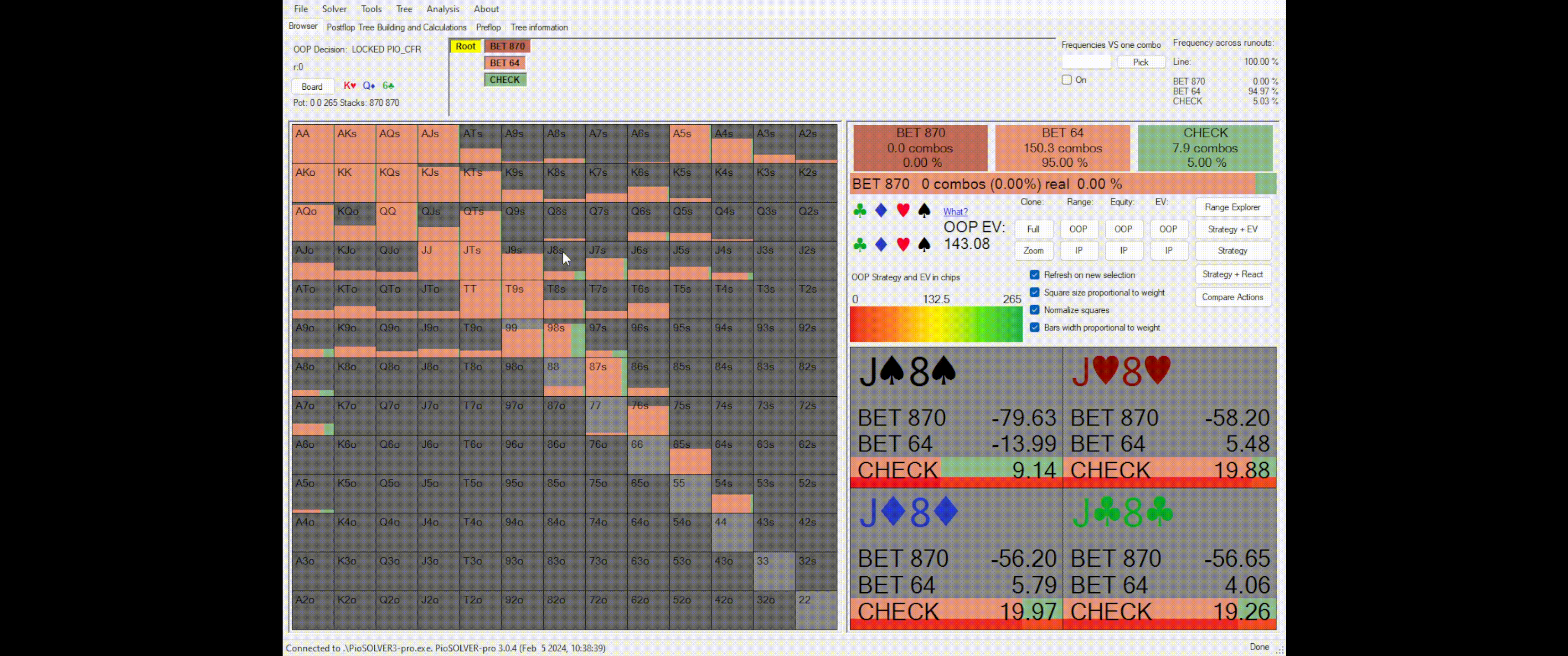Click the top-row black spade suit icon
This screenshot has height=656, width=1568.
click(x=924, y=210)
